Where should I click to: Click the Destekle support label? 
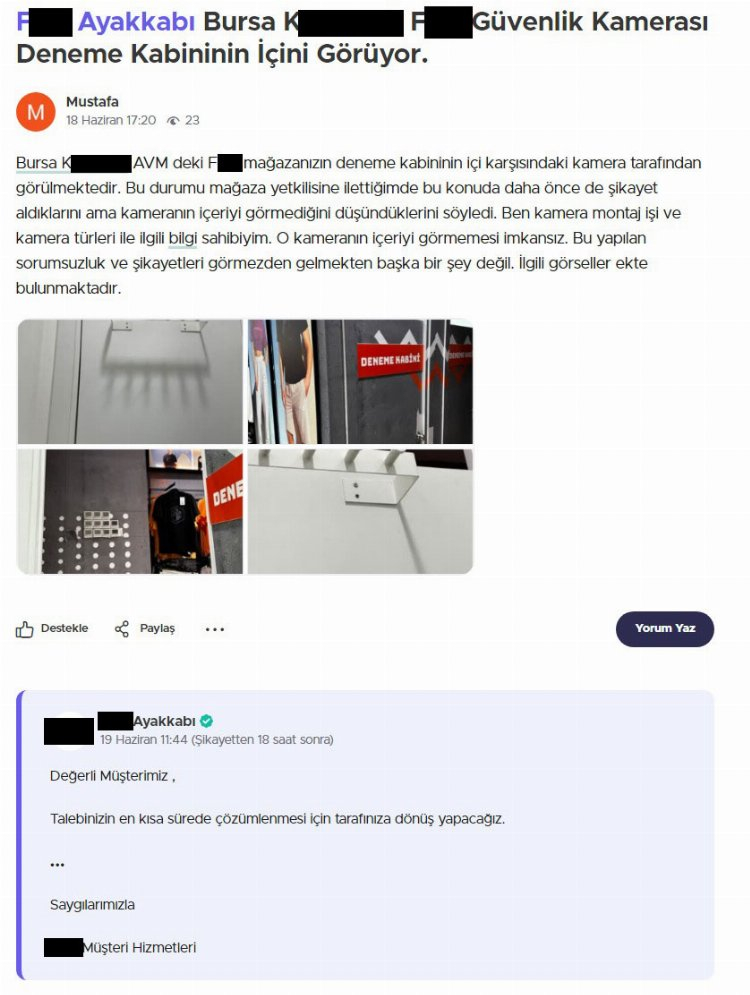65,628
